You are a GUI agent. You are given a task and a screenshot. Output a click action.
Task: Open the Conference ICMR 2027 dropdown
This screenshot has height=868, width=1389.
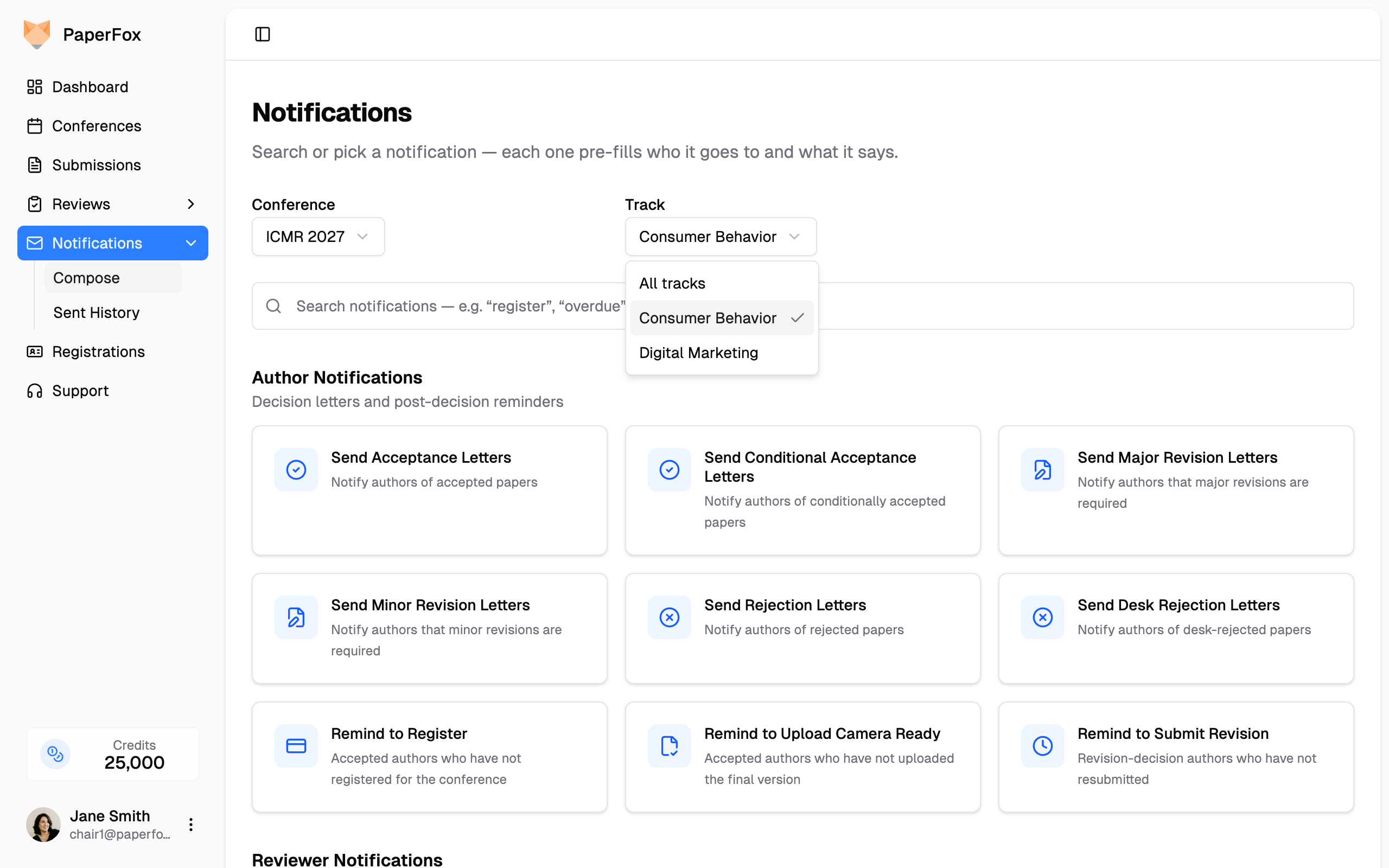click(x=317, y=237)
